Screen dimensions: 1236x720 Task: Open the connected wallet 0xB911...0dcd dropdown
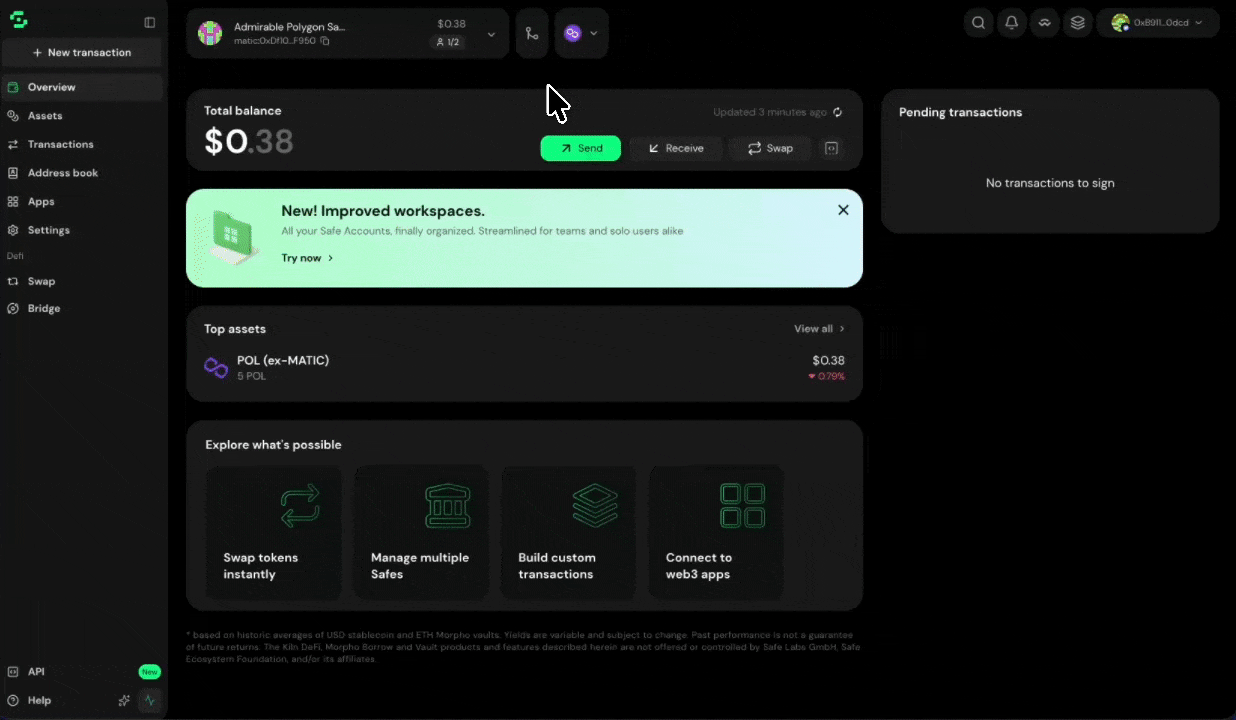[x=1158, y=23]
